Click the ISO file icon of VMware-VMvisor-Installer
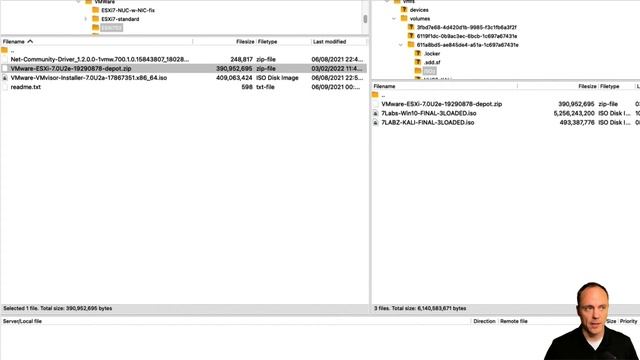 click(4, 78)
